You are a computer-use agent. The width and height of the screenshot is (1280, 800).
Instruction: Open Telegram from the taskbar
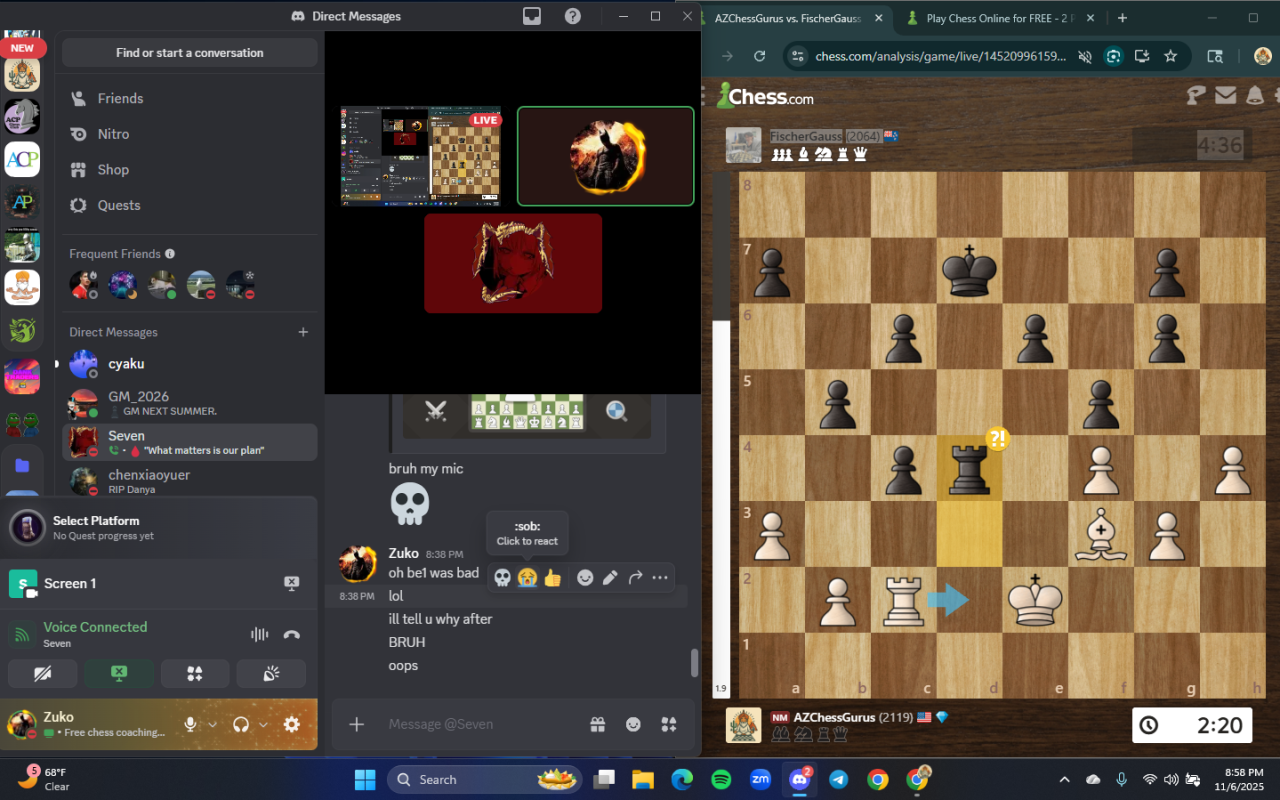(839, 780)
